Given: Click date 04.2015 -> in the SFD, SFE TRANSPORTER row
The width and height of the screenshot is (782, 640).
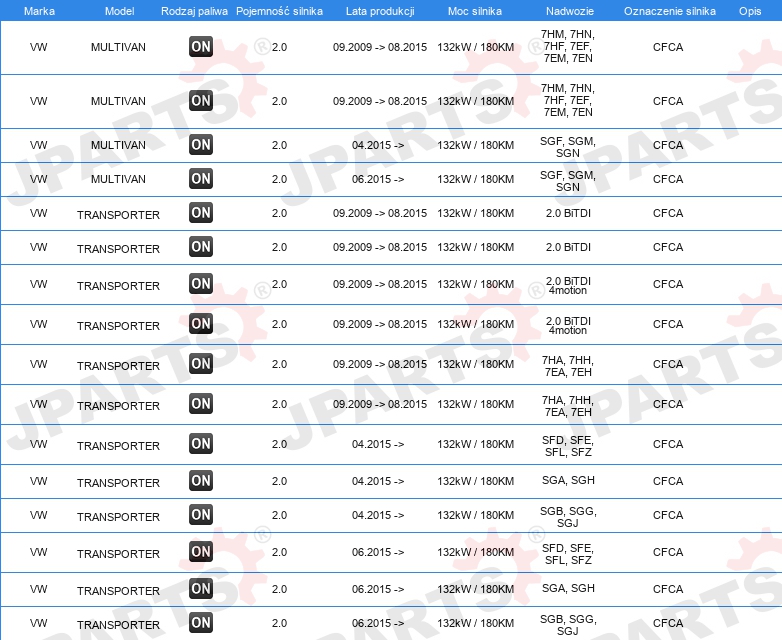Looking at the screenshot, I should coord(378,444).
